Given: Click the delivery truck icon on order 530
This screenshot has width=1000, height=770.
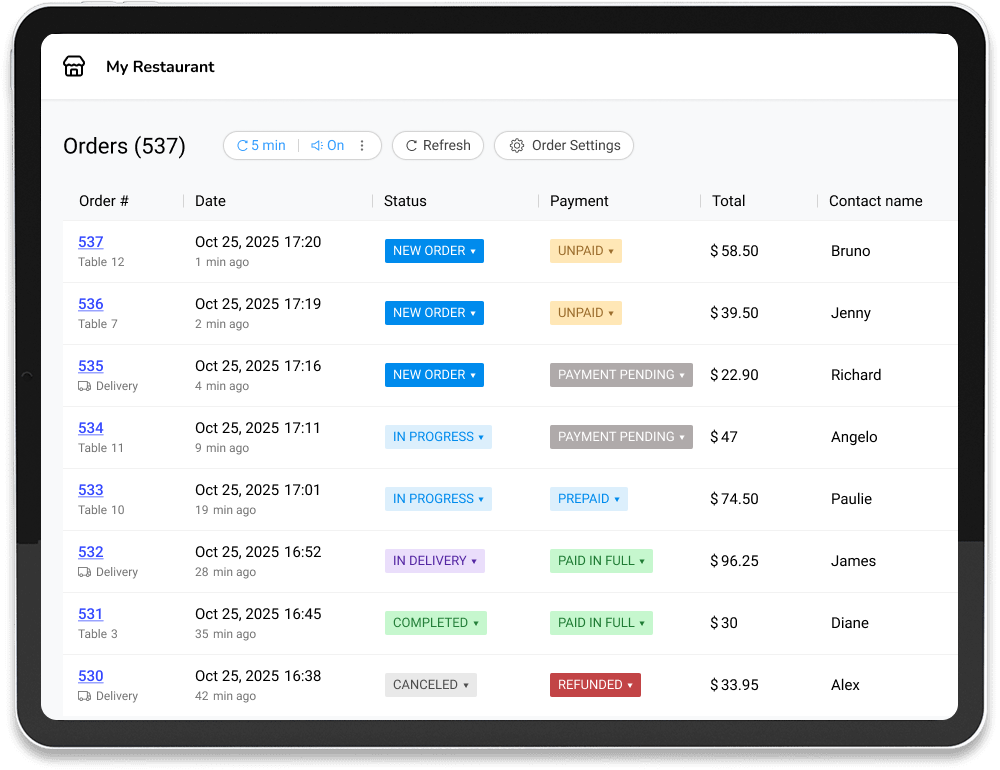Looking at the screenshot, I should [85, 696].
